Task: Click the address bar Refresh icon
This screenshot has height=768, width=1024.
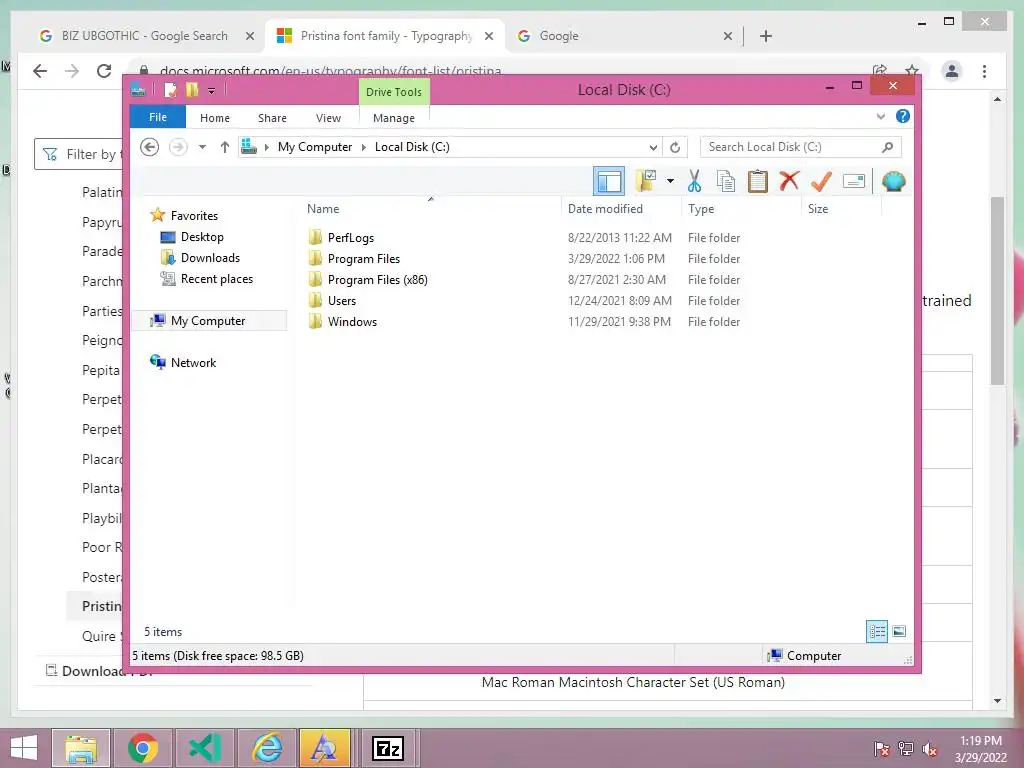Action: pos(675,148)
